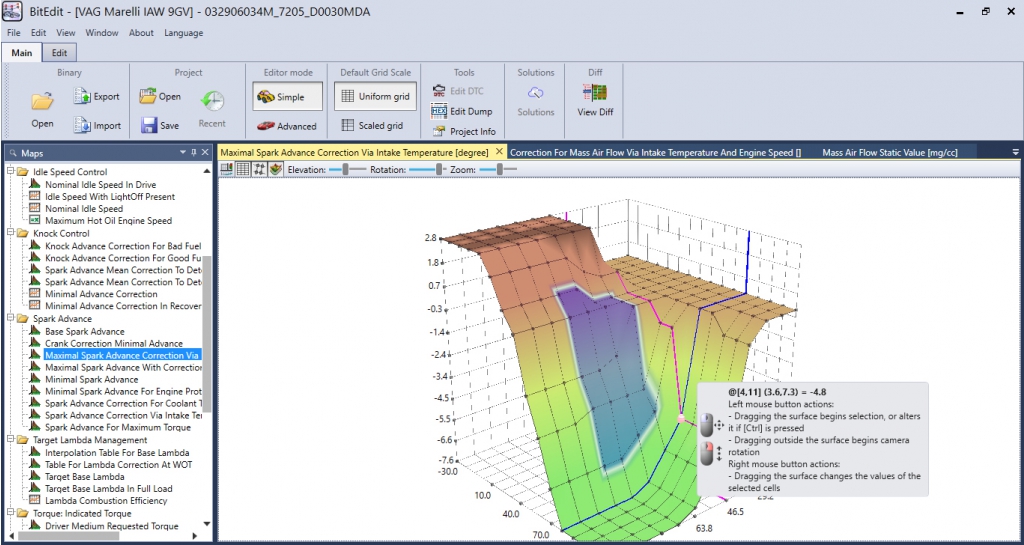Select Base Spark Advance map
The width and height of the screenshot is (1024, 545).
pos(84,331)
